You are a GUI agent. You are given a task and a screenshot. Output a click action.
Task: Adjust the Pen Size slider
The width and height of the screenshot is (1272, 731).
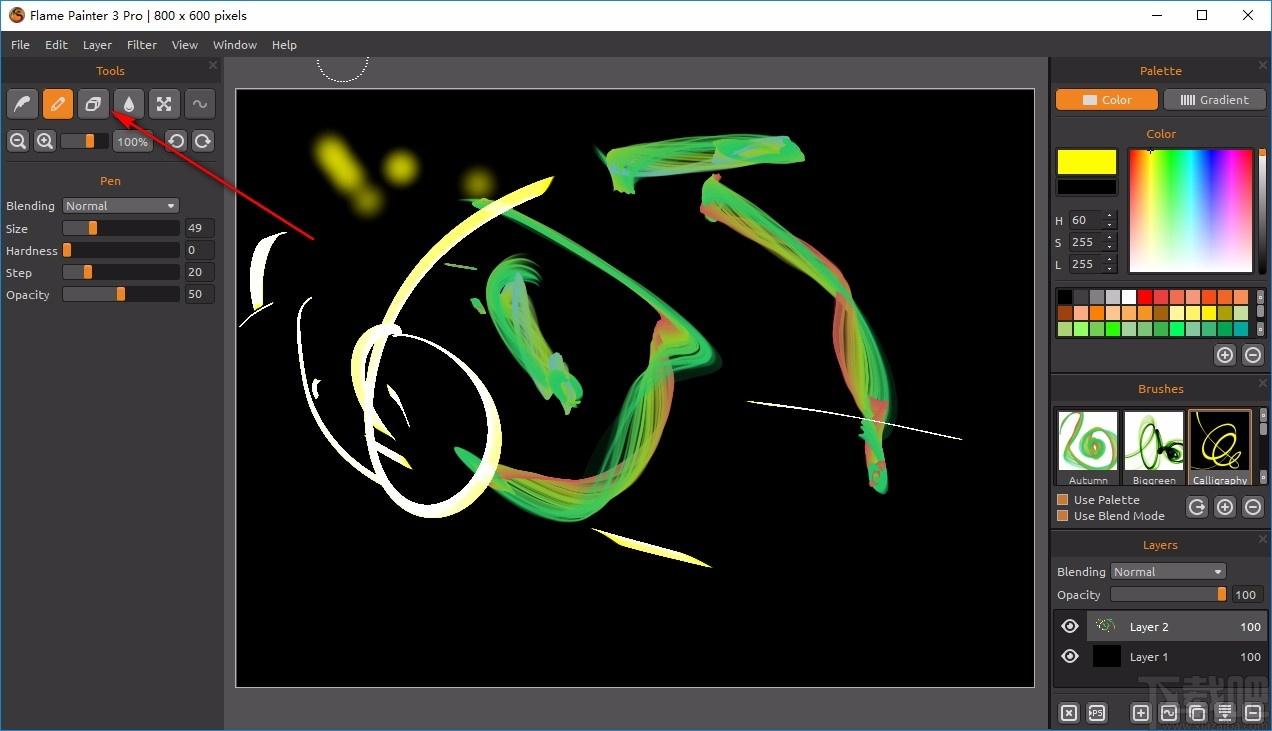pos(121,228)
